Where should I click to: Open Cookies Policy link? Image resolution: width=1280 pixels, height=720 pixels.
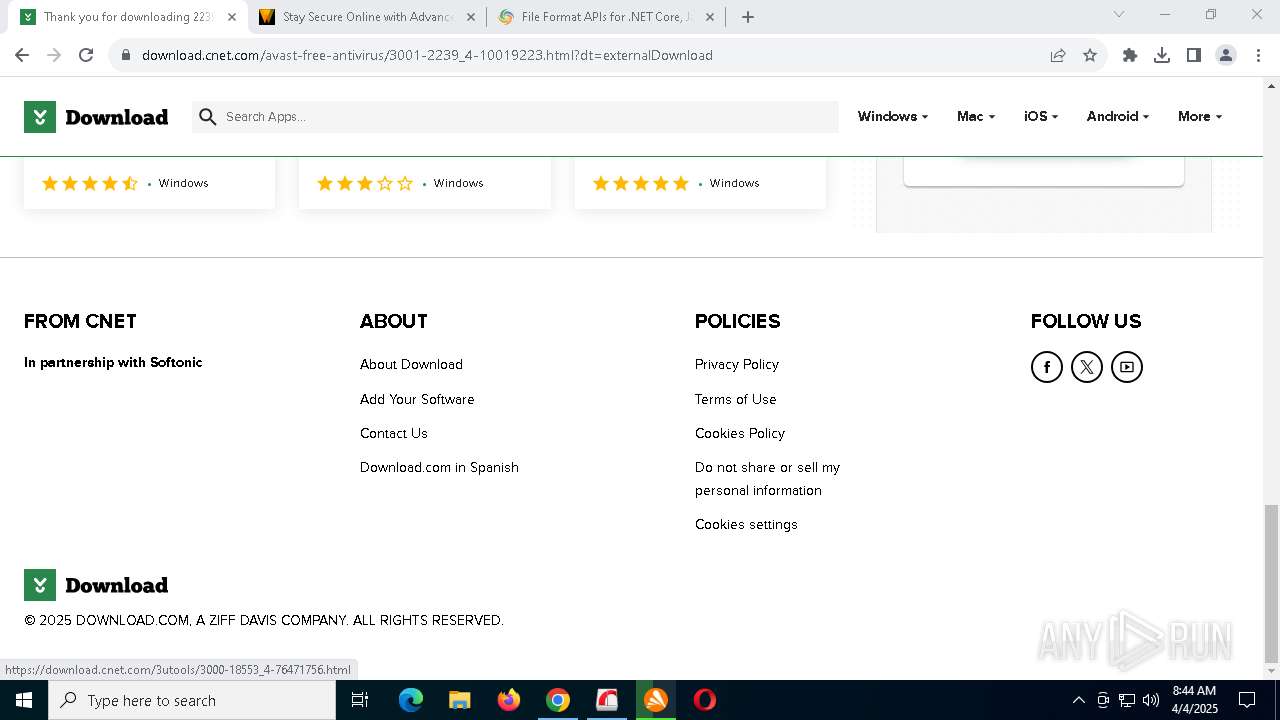click(x=740, y=433)
